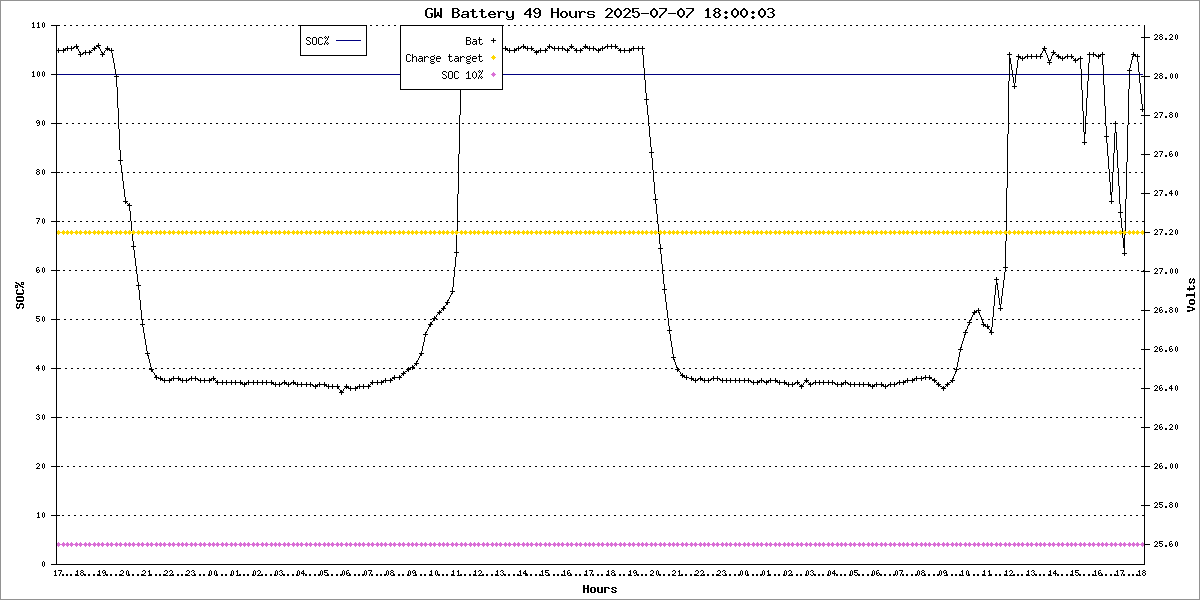Select the 26.20 Volts axis value
1200x600 pixels.
pyautogui.click(x=1166, y=427)
